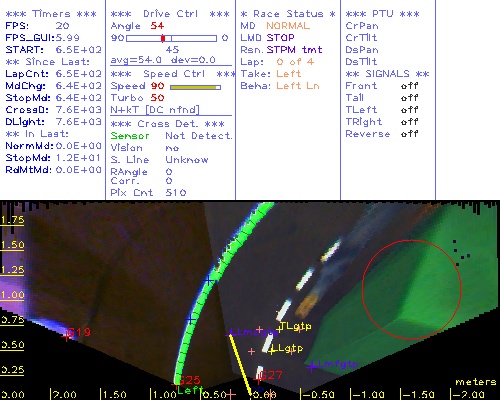
Task: Click inside the red circle overlay
Action: (412, 289)
